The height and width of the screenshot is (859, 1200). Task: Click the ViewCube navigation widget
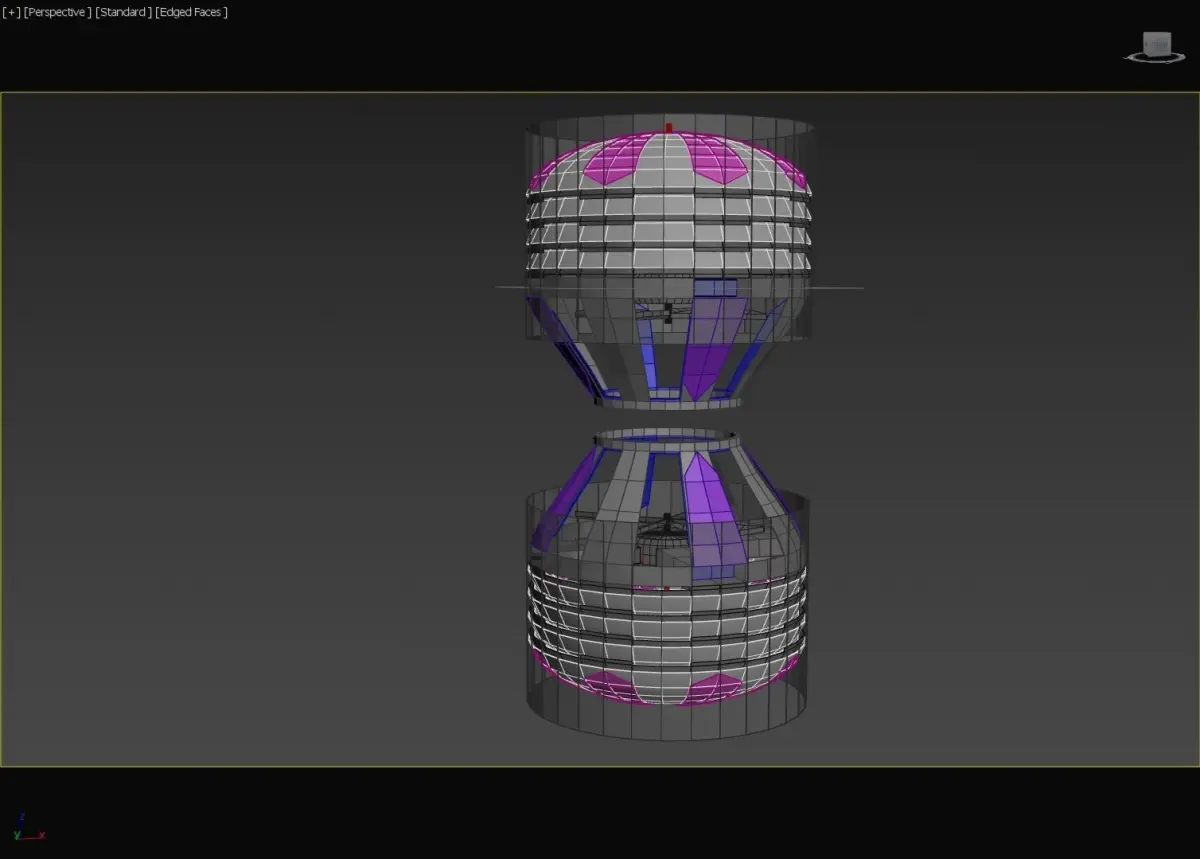coord(1157,47)
